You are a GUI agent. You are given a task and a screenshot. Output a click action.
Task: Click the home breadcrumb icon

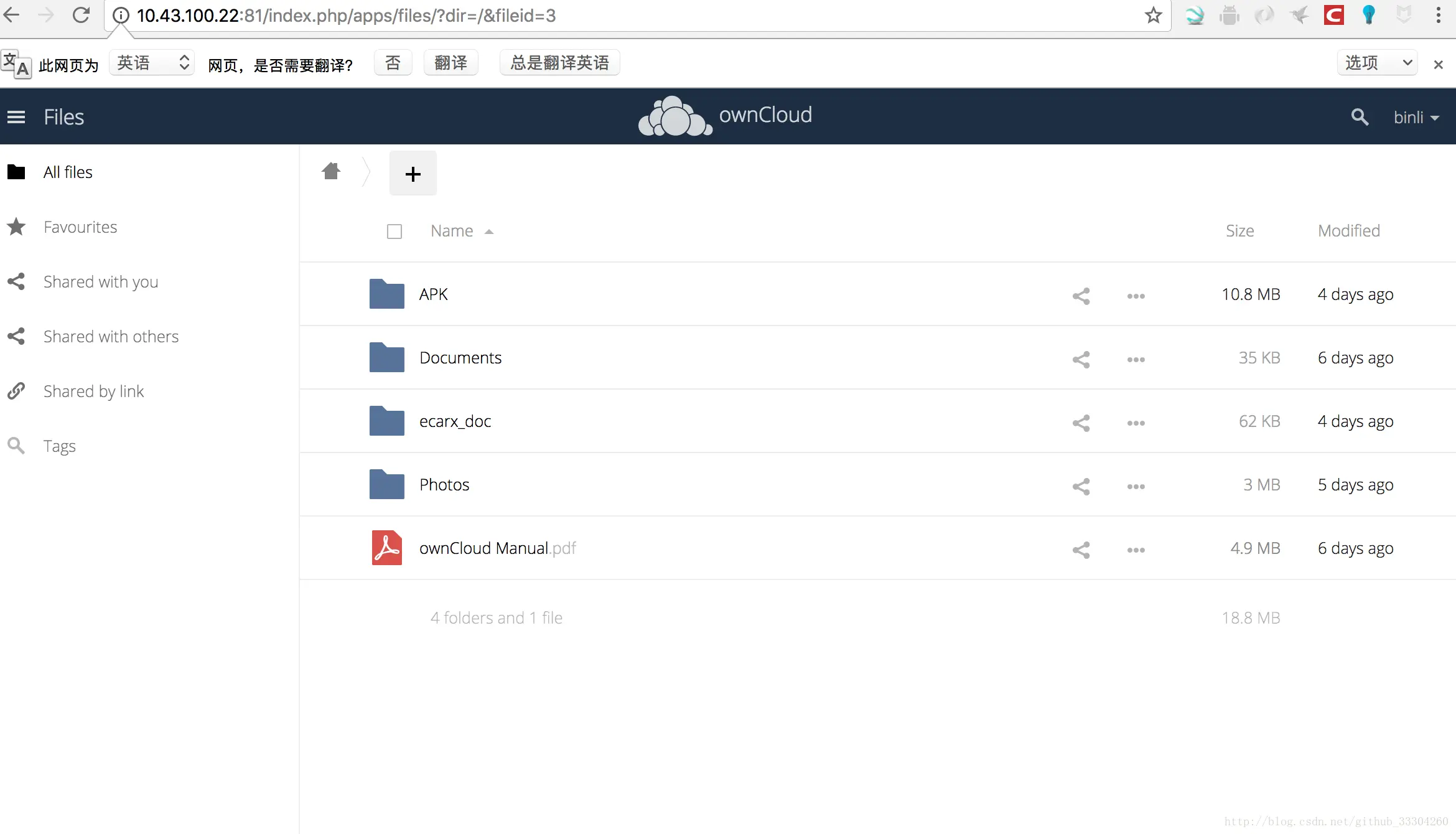coord(331,171)
